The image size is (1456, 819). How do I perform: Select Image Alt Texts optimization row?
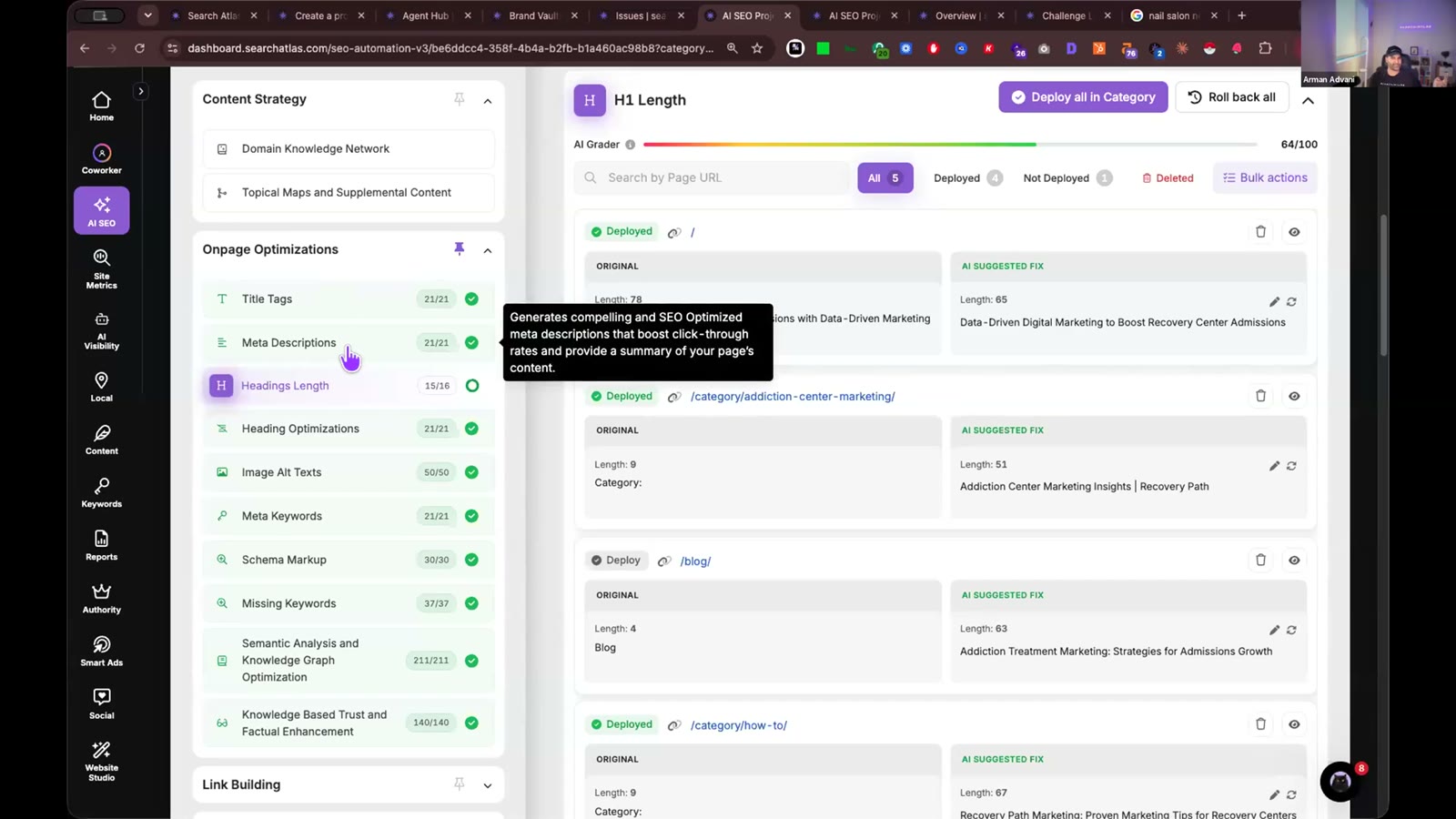coord(349,472)
